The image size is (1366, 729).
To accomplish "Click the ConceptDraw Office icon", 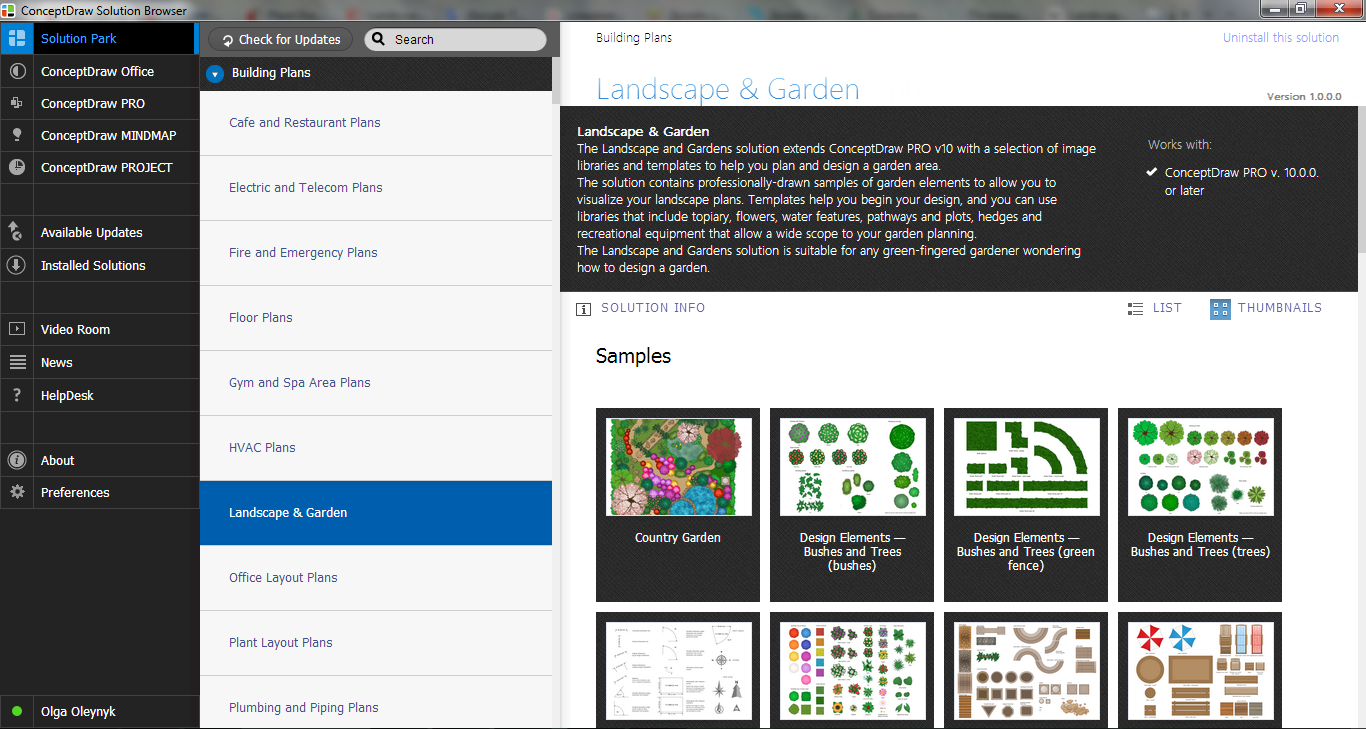I will [16, 71].
